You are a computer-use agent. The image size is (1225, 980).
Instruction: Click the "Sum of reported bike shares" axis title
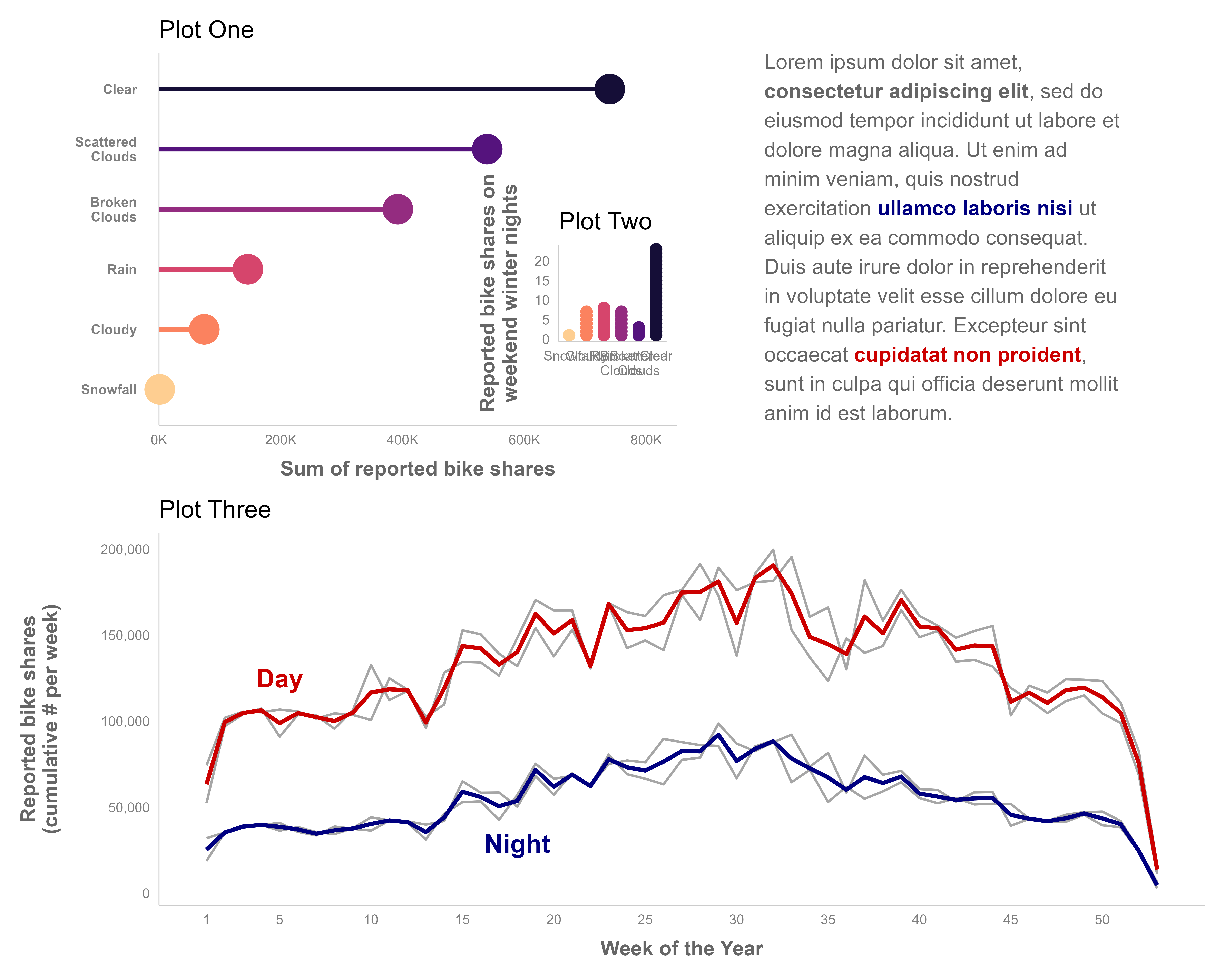click(417, 469)
